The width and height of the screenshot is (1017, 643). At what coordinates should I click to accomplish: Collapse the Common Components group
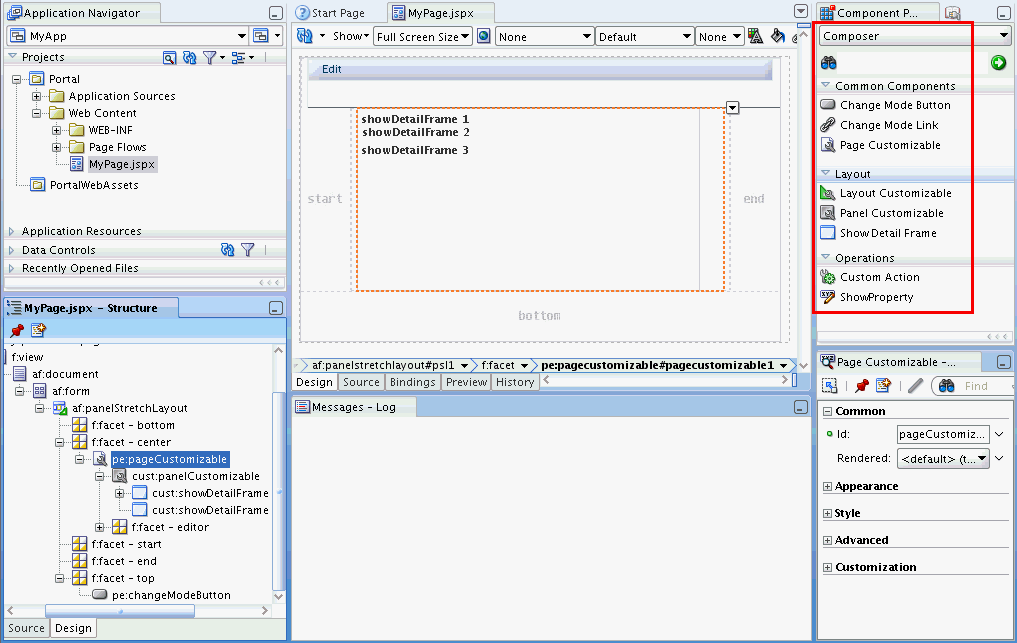826,86
